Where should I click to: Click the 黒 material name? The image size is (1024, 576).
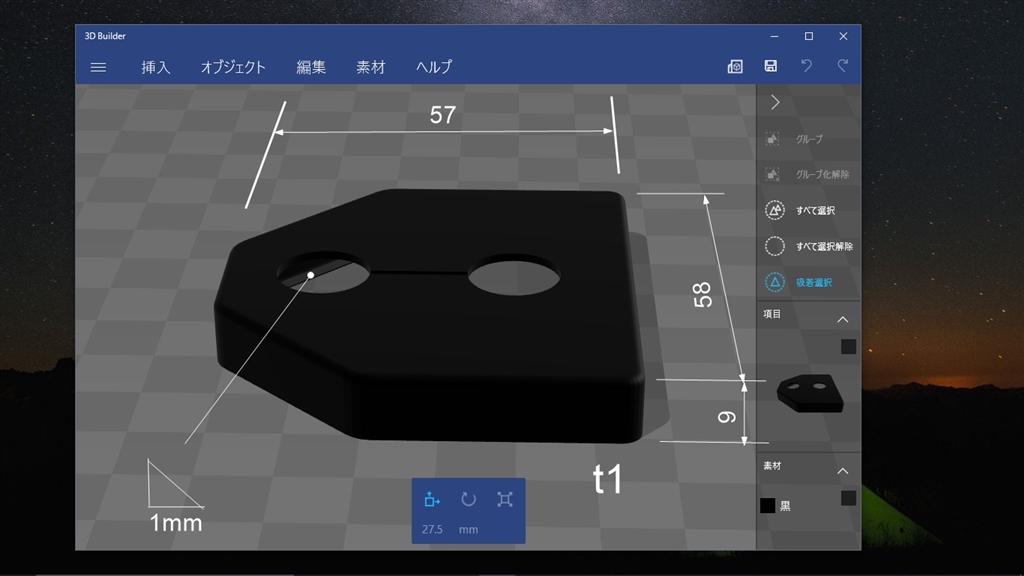(x=786, y=506)
